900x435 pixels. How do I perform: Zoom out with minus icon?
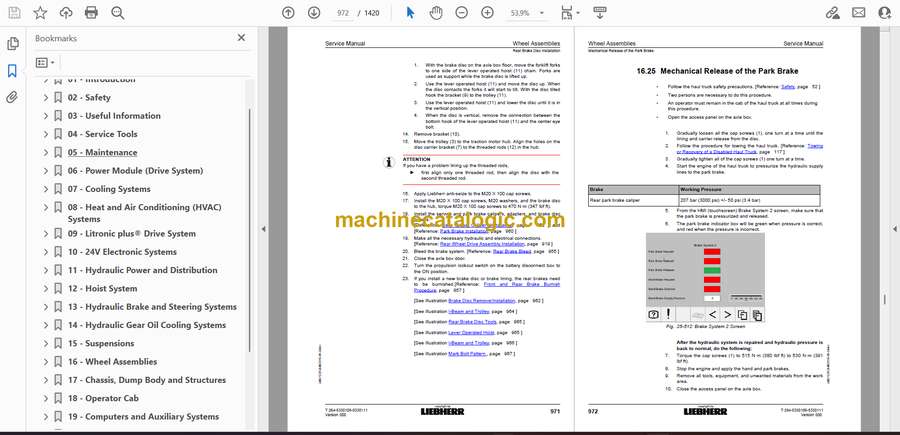point(461,13)
